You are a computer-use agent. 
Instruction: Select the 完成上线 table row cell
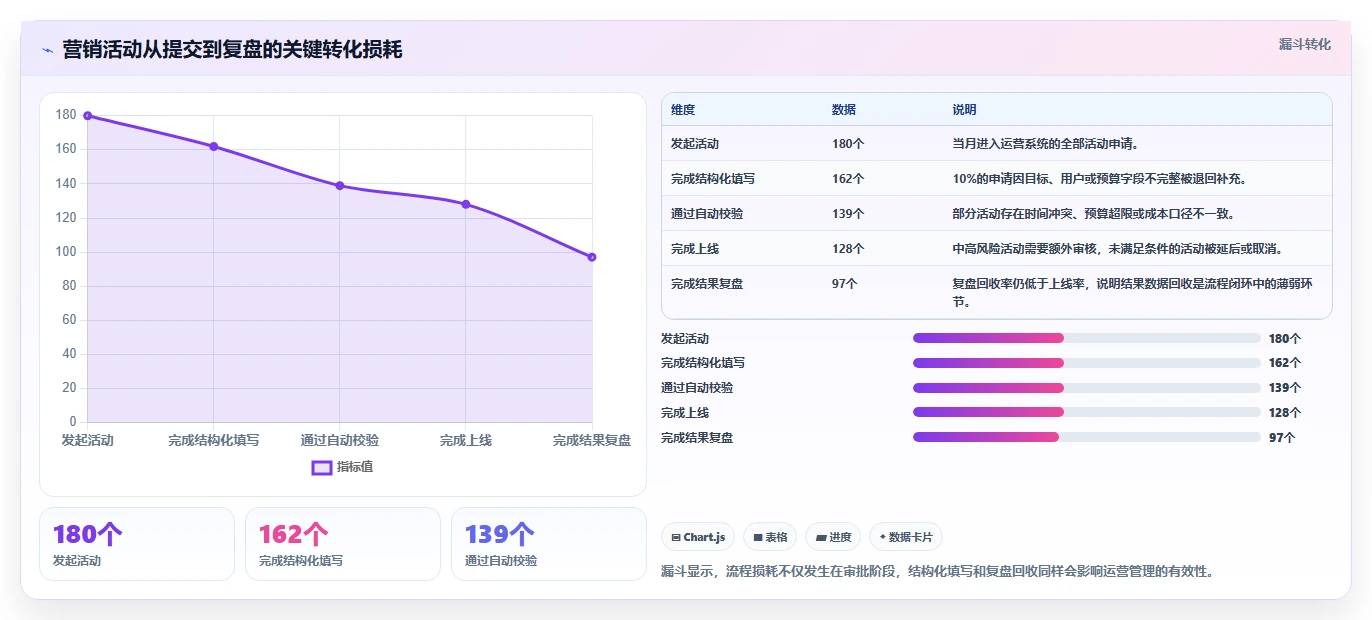point(695,249)
